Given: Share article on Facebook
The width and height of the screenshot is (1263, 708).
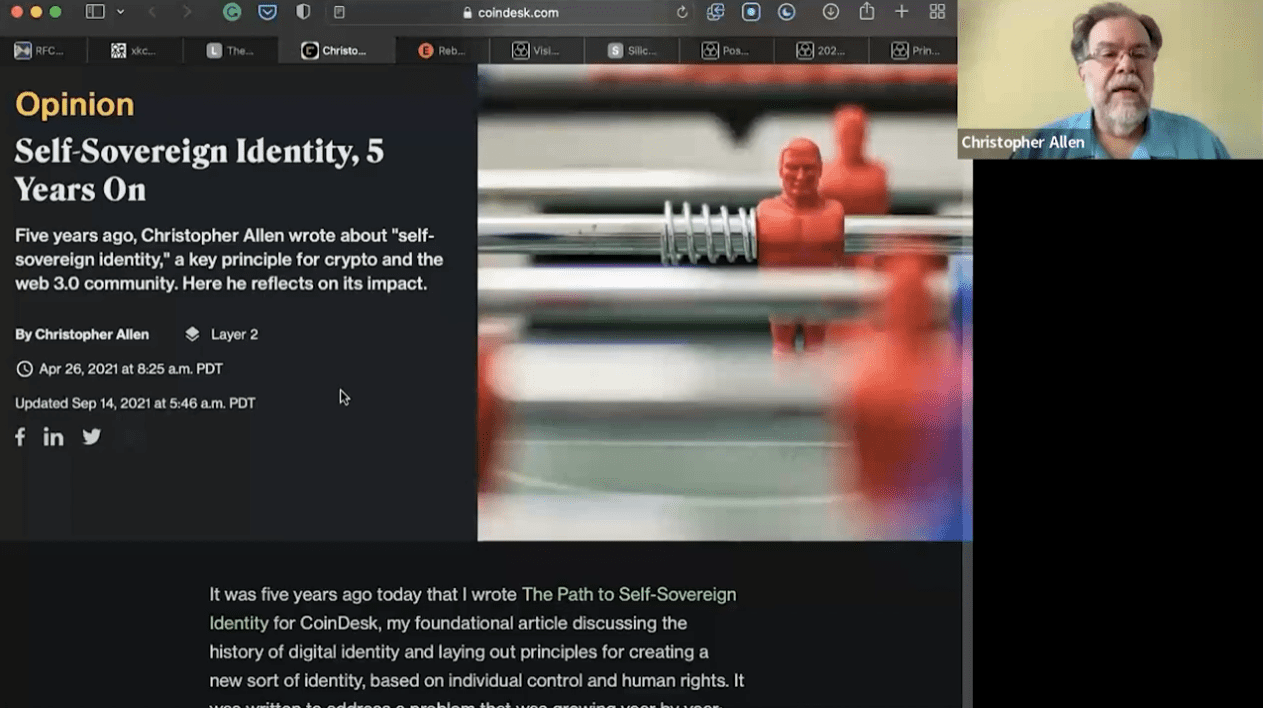Looking at the screenshot, I should 20,437.
